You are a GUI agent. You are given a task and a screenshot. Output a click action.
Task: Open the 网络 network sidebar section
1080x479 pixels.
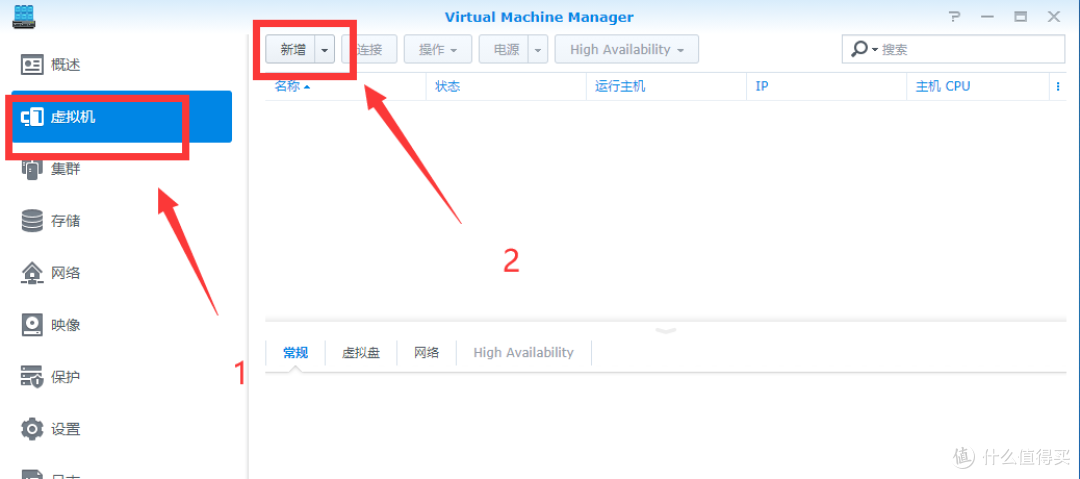coord(121,273)
